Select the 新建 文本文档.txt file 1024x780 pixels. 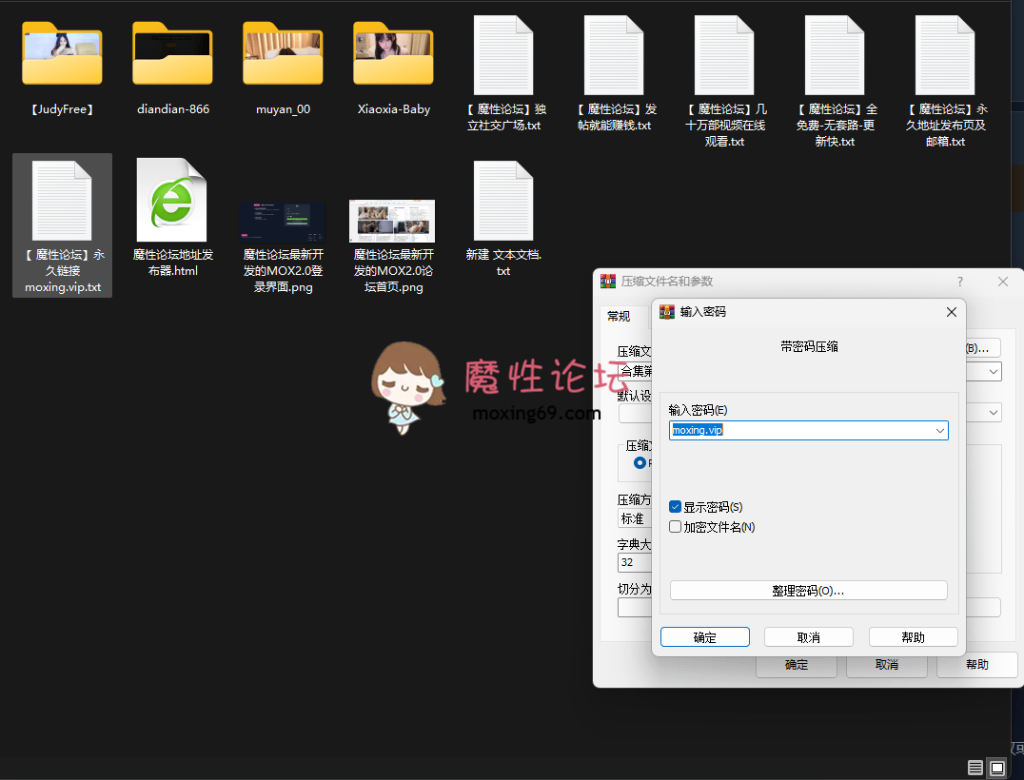pyautogui.click(x=502, y=200)
